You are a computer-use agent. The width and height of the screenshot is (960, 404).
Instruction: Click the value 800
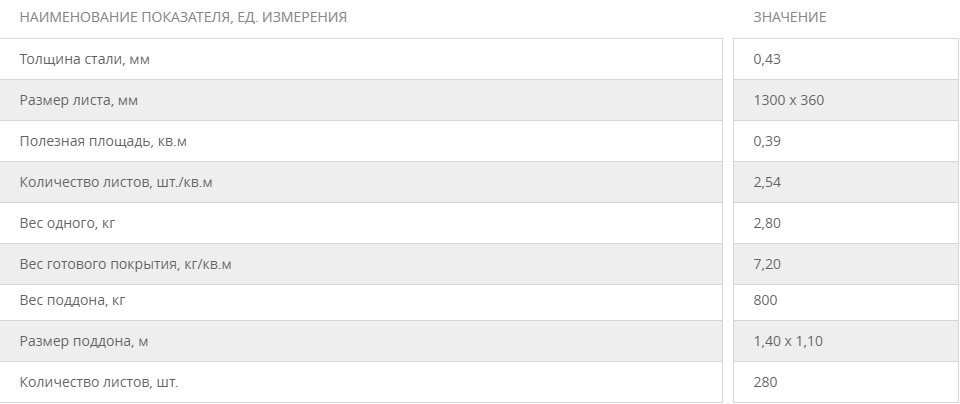pyautogui.click(x=765, y=301)
